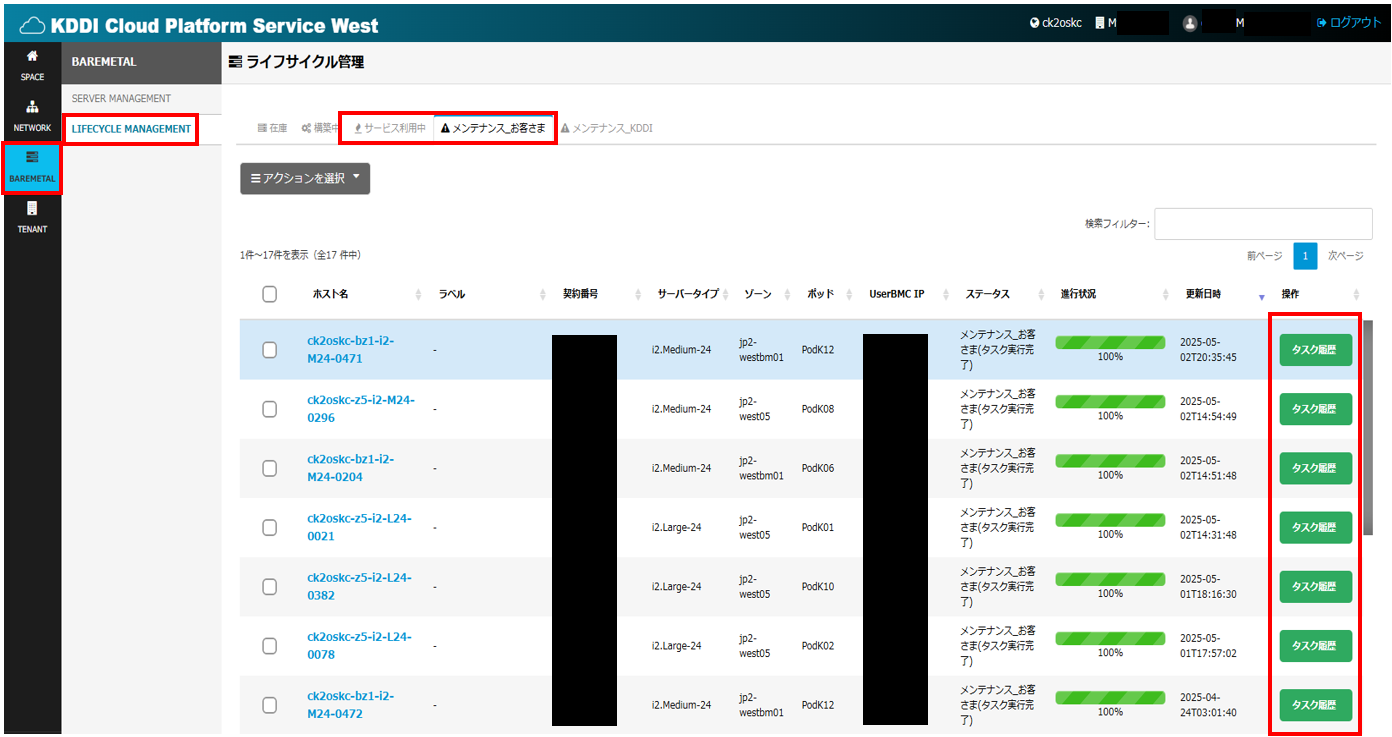
Task: Sort by 操作 column sort arrows
Action: [x=1356, y=295]
